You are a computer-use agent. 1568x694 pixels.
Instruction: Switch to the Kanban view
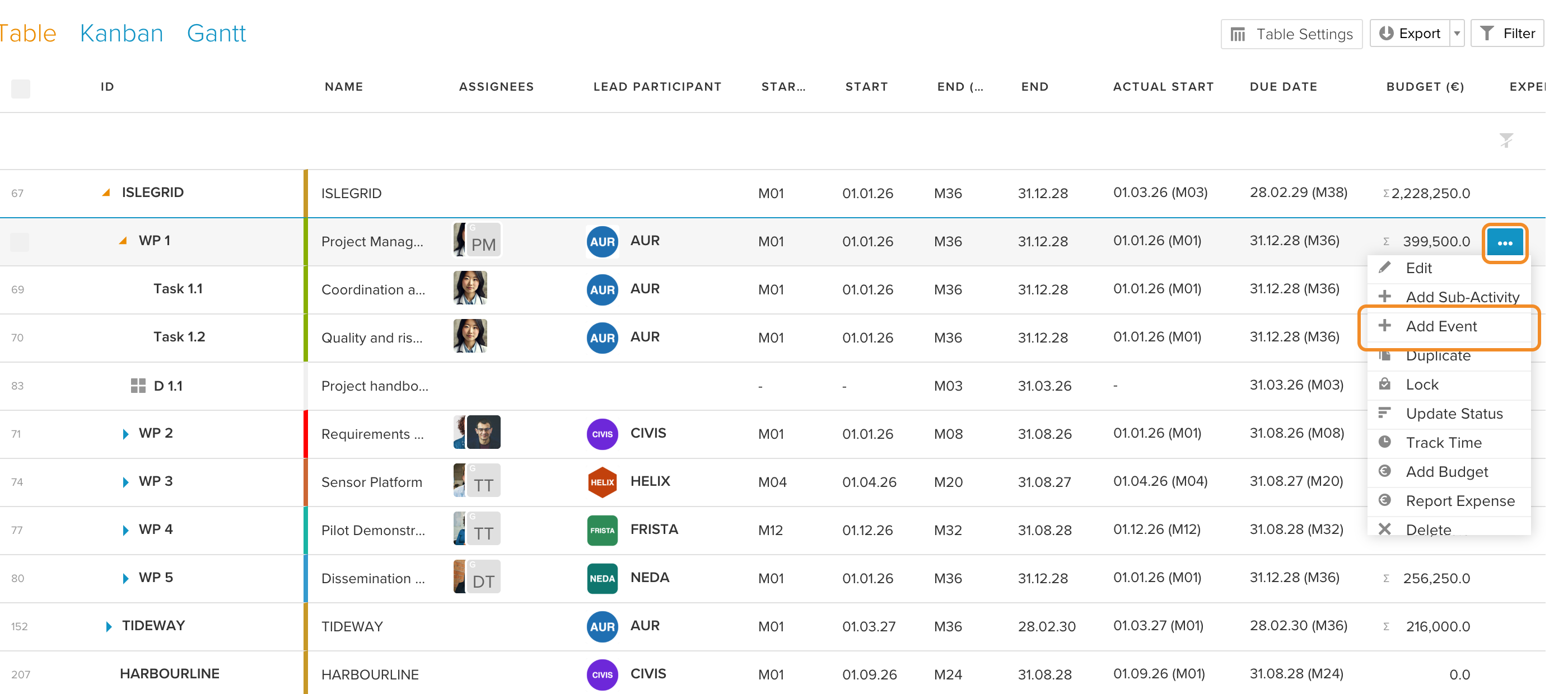click(121, 33)
